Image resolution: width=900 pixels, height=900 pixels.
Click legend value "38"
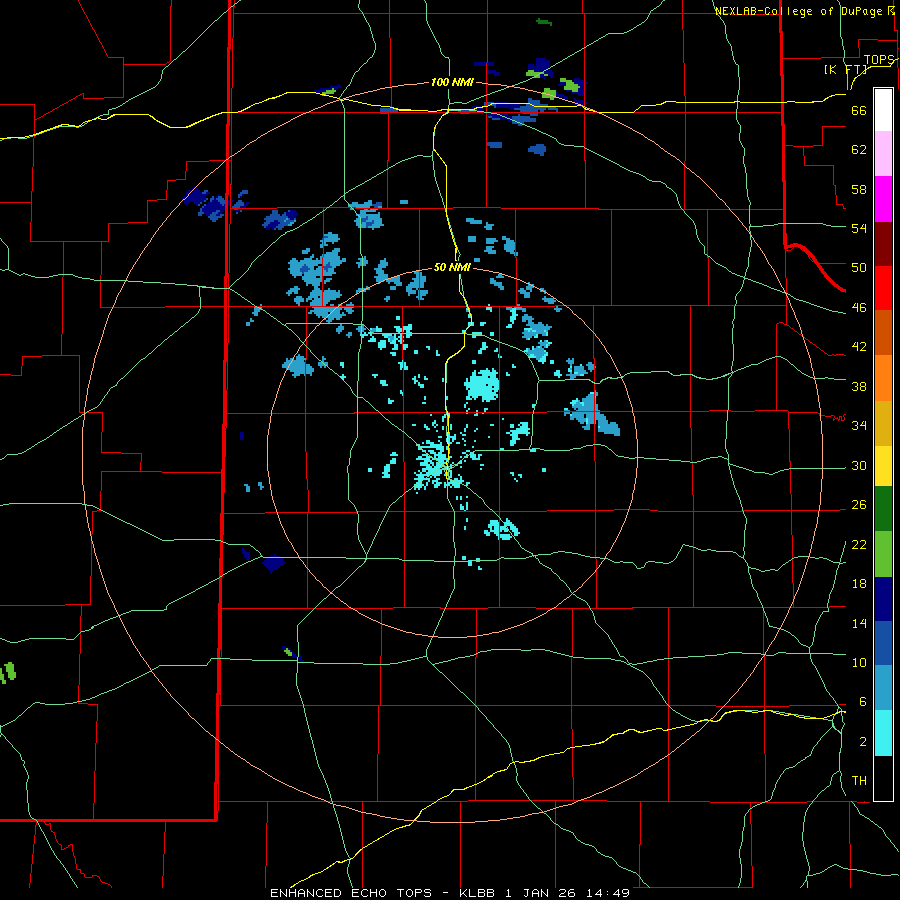(859, 386)
